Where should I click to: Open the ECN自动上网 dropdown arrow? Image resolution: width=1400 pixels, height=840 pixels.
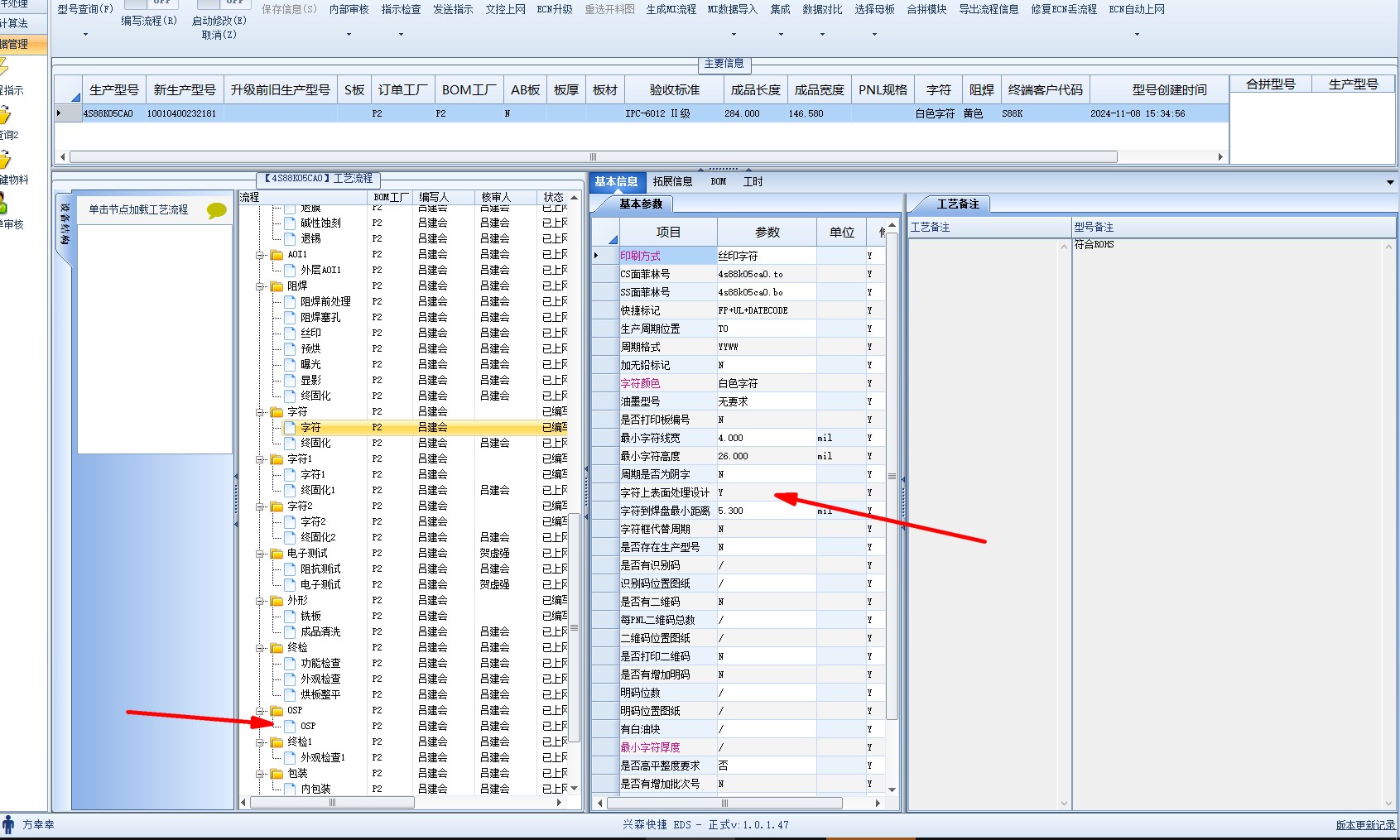[1137, 35]
